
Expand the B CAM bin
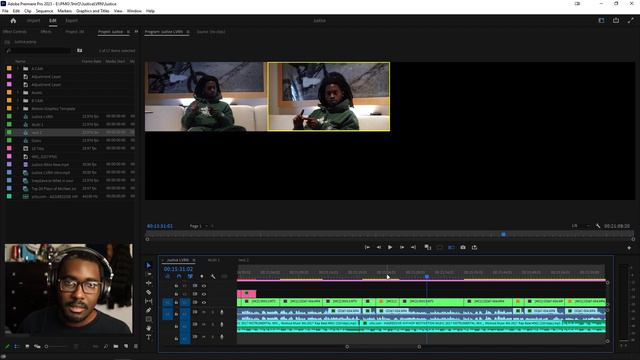click(18, 100)
